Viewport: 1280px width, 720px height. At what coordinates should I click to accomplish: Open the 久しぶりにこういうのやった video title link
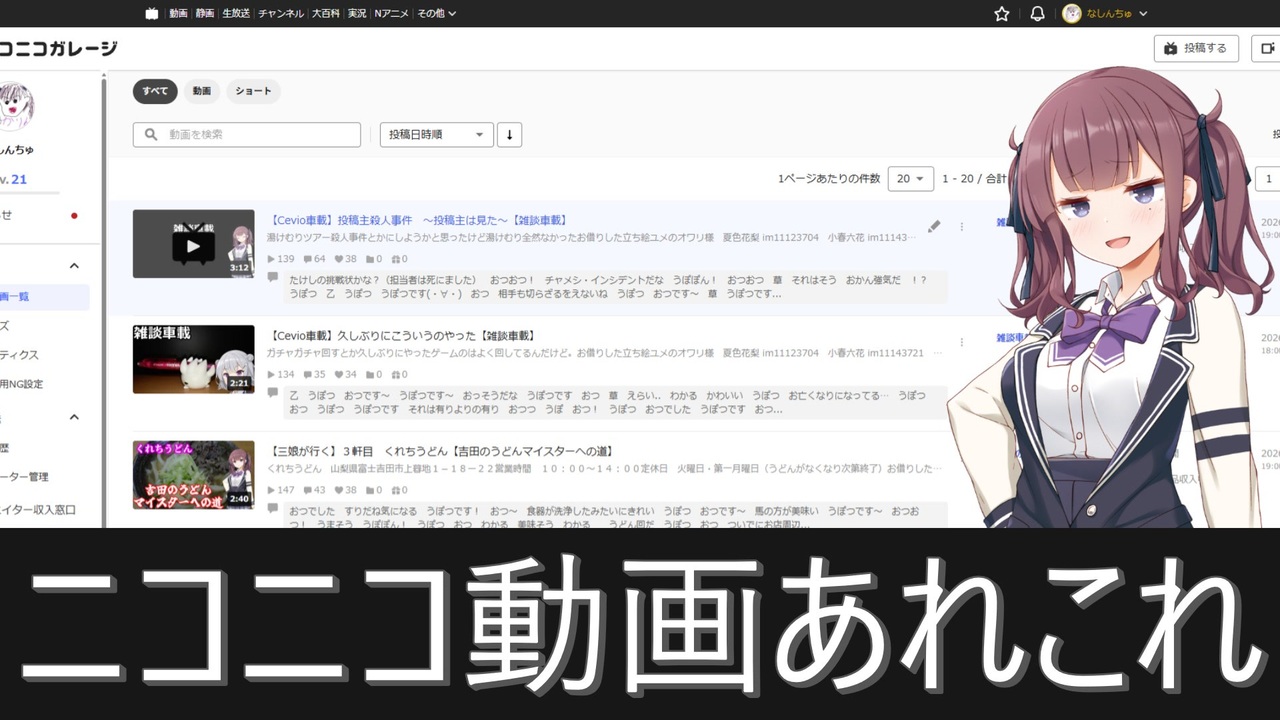tap(403, 336)
